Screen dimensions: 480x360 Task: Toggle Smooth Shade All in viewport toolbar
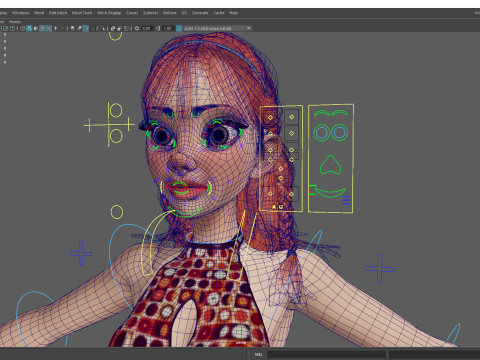pos(29,28)
